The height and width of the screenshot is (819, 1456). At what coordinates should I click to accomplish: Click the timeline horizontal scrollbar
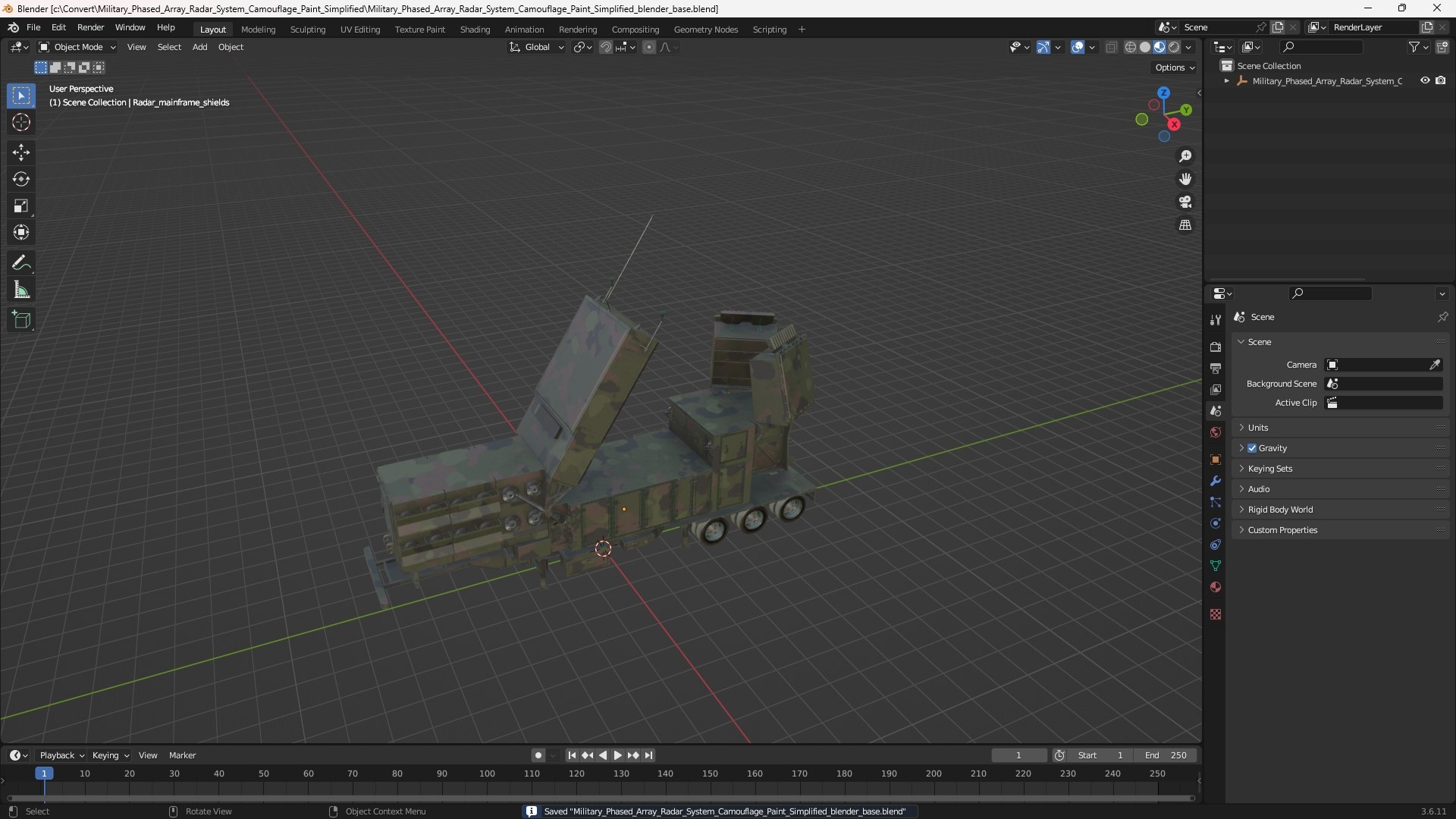point(601,799)
